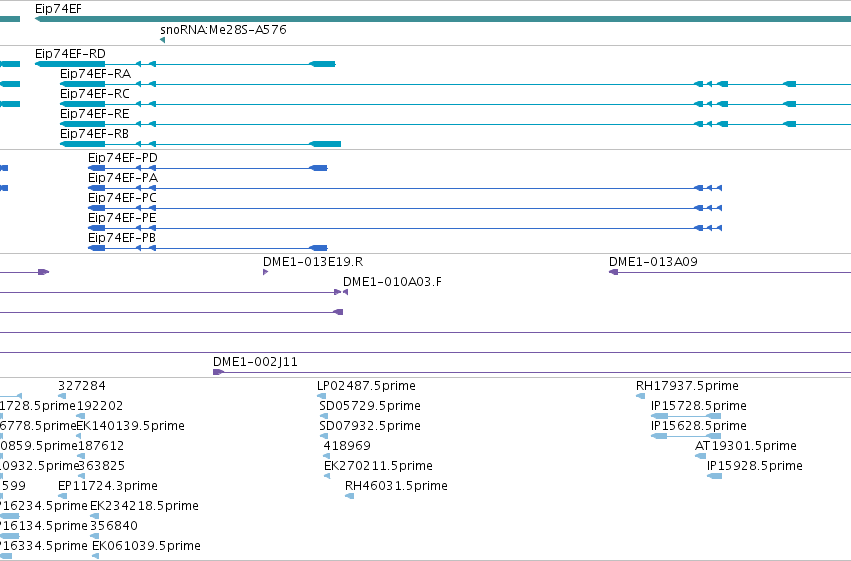Viewport: 851px width, 561px height.
Task: Click the IP15728.5prime EST feature
Action: (686, 416)
